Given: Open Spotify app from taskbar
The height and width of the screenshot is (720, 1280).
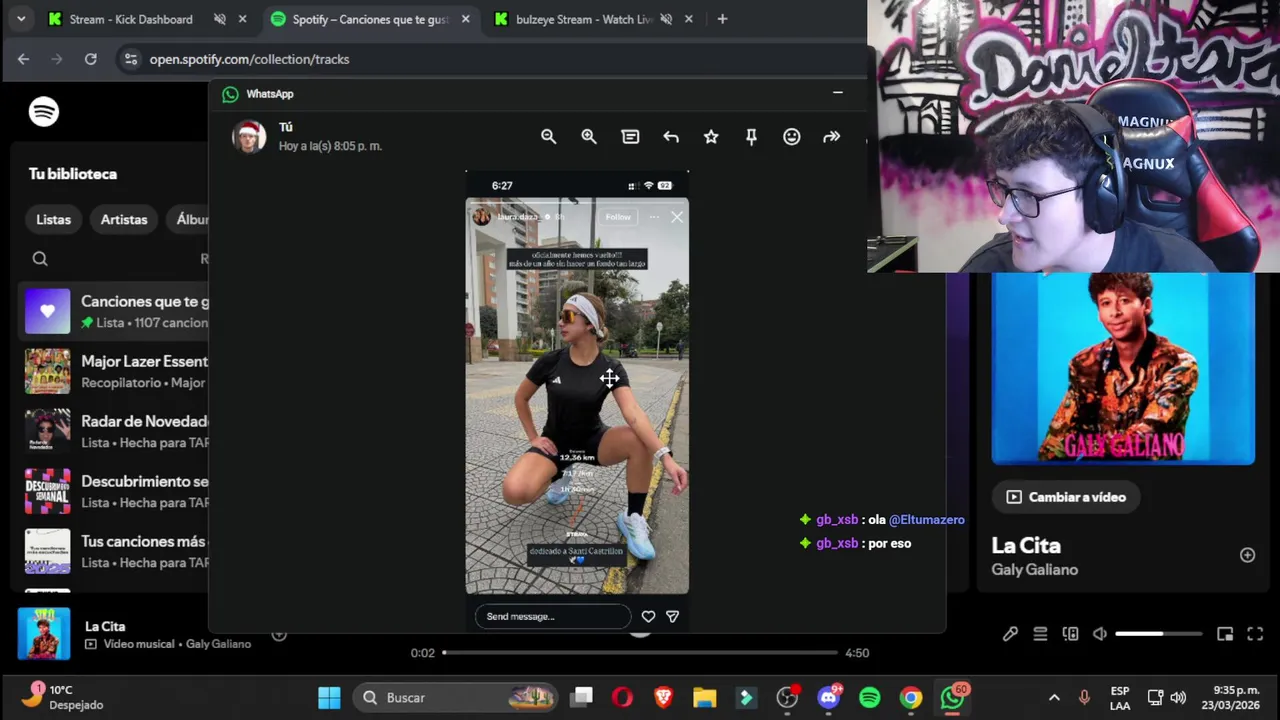Looking at the screenshot, I should [x=870, y=697].
